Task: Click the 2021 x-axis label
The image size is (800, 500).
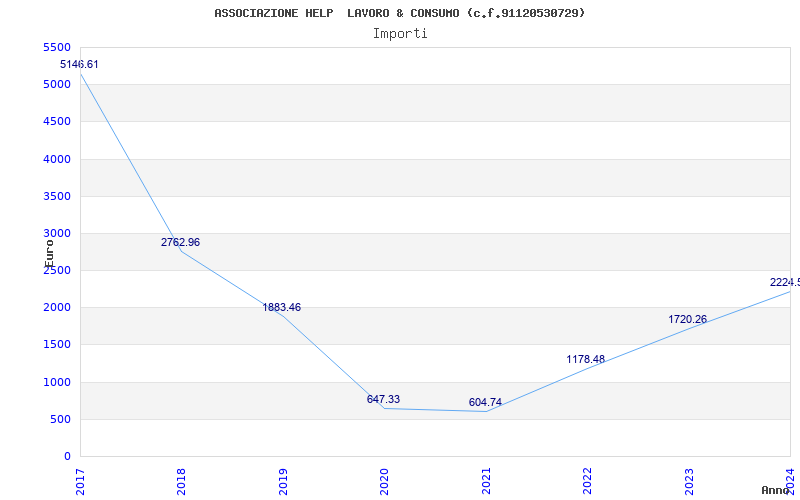Action: [486, 482]
